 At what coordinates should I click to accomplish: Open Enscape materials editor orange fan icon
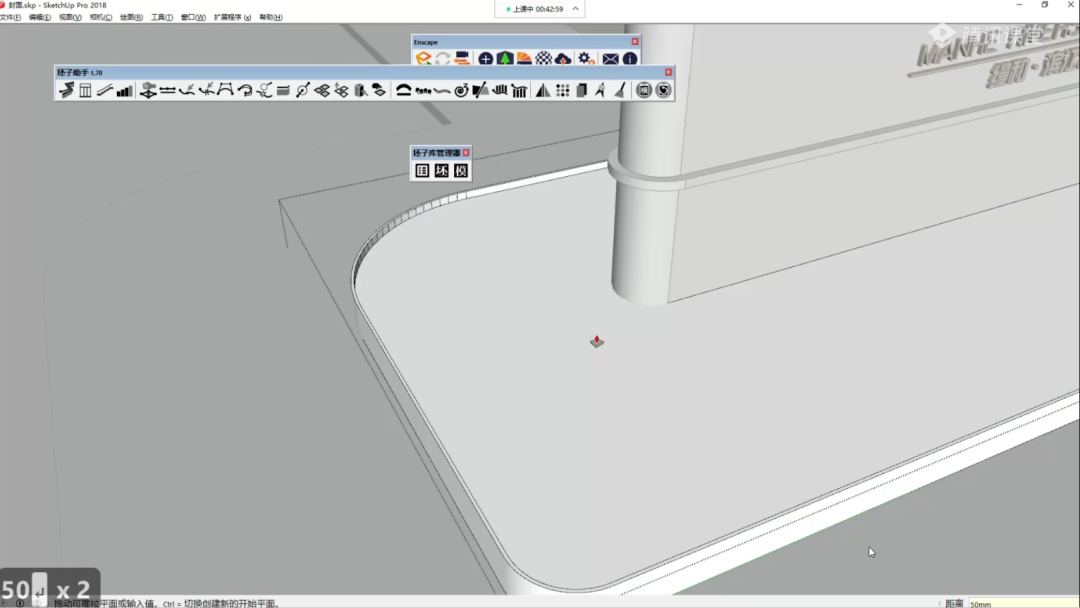[x=524, y=59]
